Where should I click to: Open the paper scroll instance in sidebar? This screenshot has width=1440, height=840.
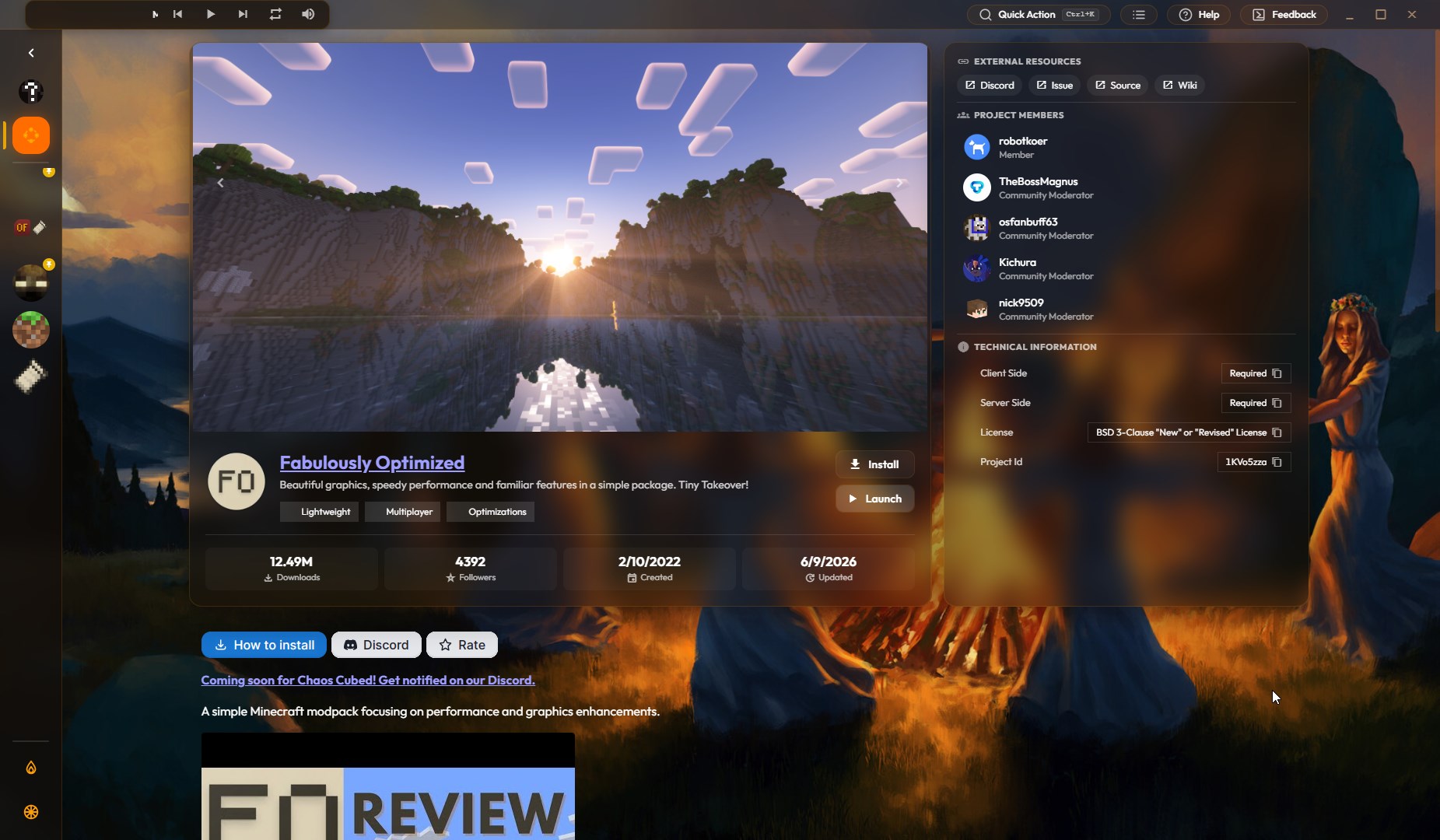tap(31, 377)
